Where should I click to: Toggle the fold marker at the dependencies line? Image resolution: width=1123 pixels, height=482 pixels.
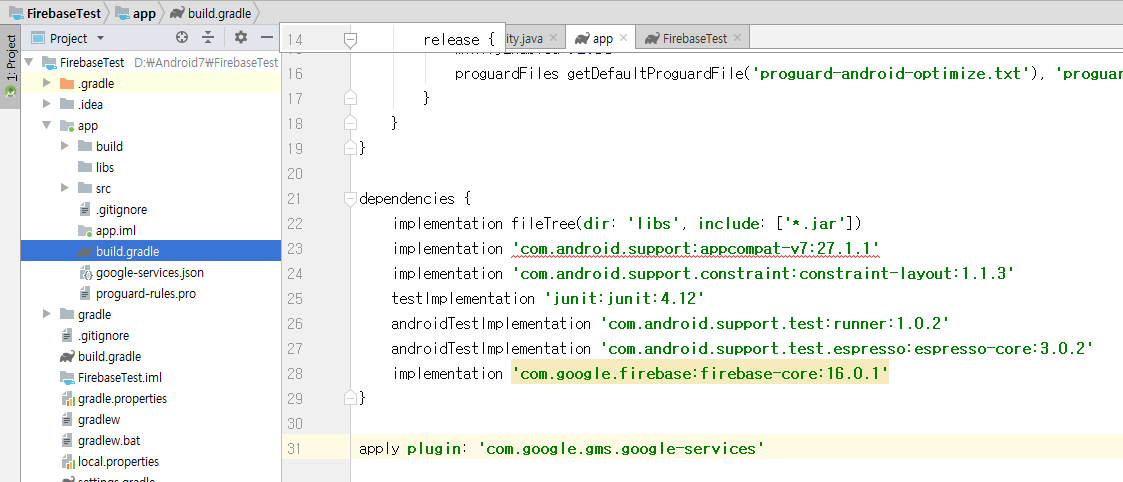(x=350, y=198)
